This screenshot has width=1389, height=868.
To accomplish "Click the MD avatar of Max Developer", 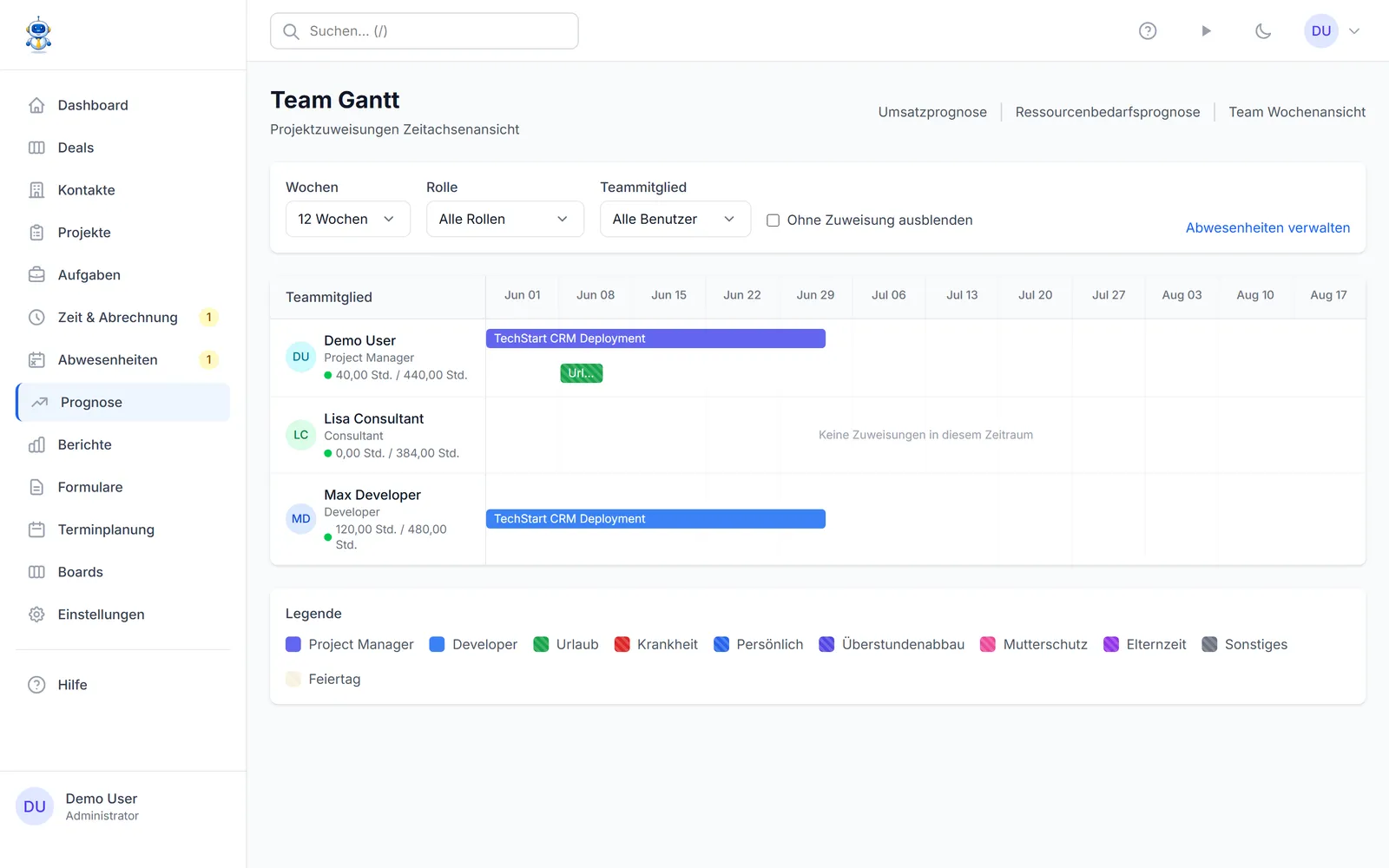I will (301, 519).
